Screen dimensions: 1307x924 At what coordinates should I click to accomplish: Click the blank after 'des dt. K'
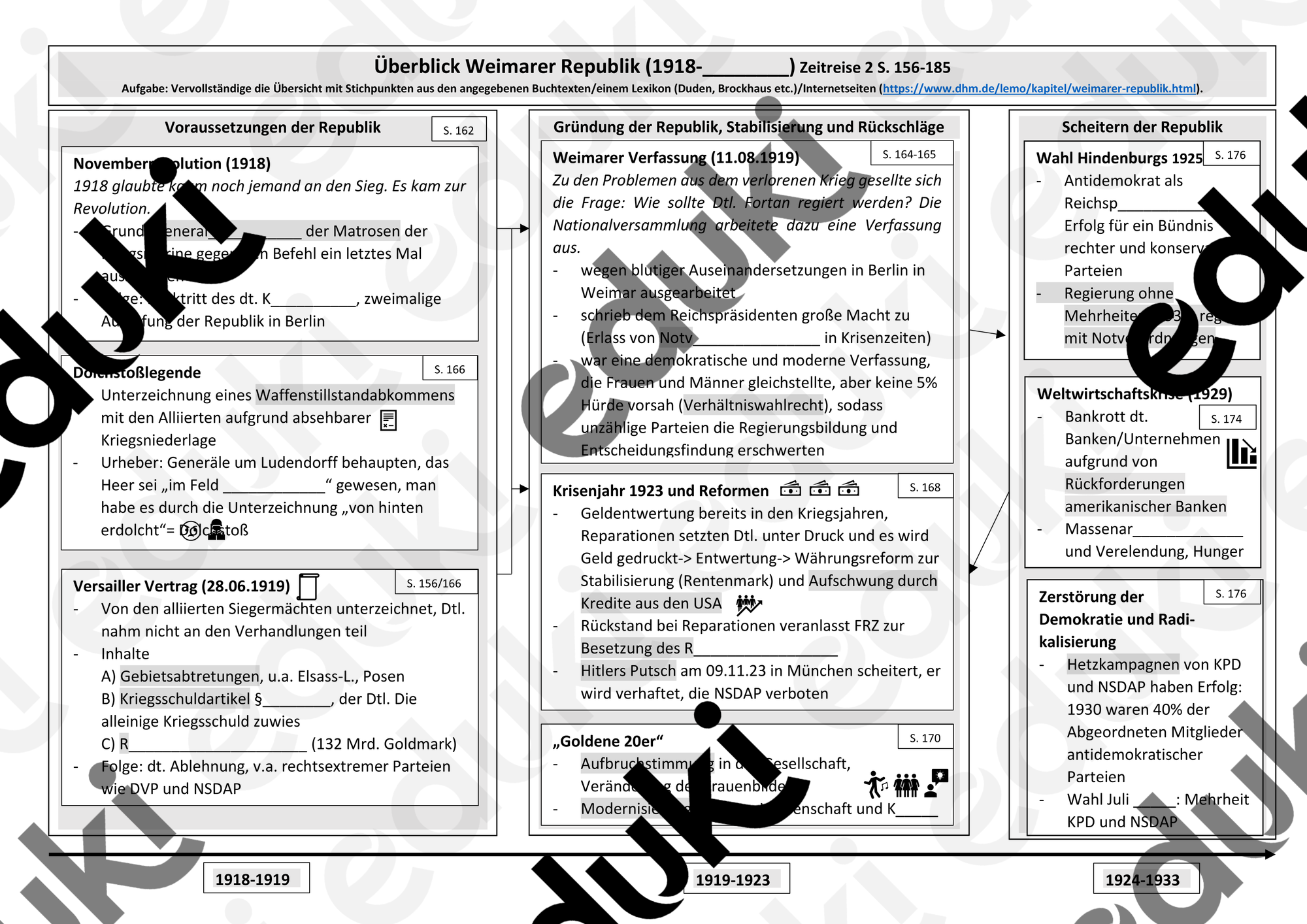(314, 299)
